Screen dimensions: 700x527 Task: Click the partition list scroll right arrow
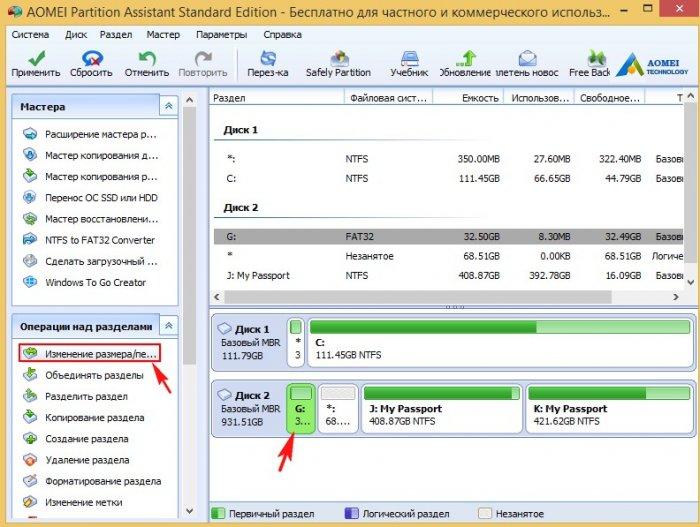point(676,297)
